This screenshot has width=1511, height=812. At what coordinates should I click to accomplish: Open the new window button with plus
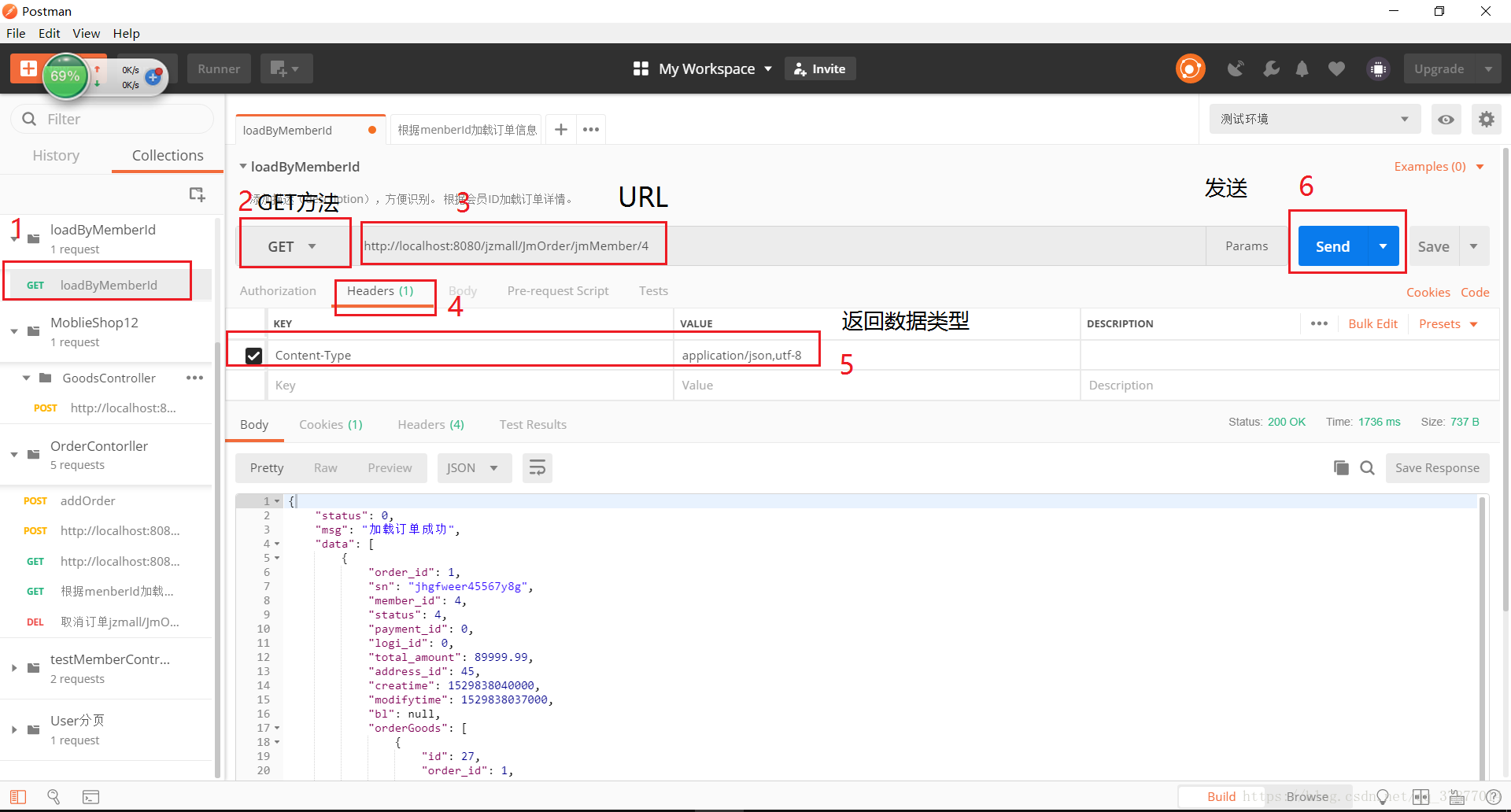[286, 68]
